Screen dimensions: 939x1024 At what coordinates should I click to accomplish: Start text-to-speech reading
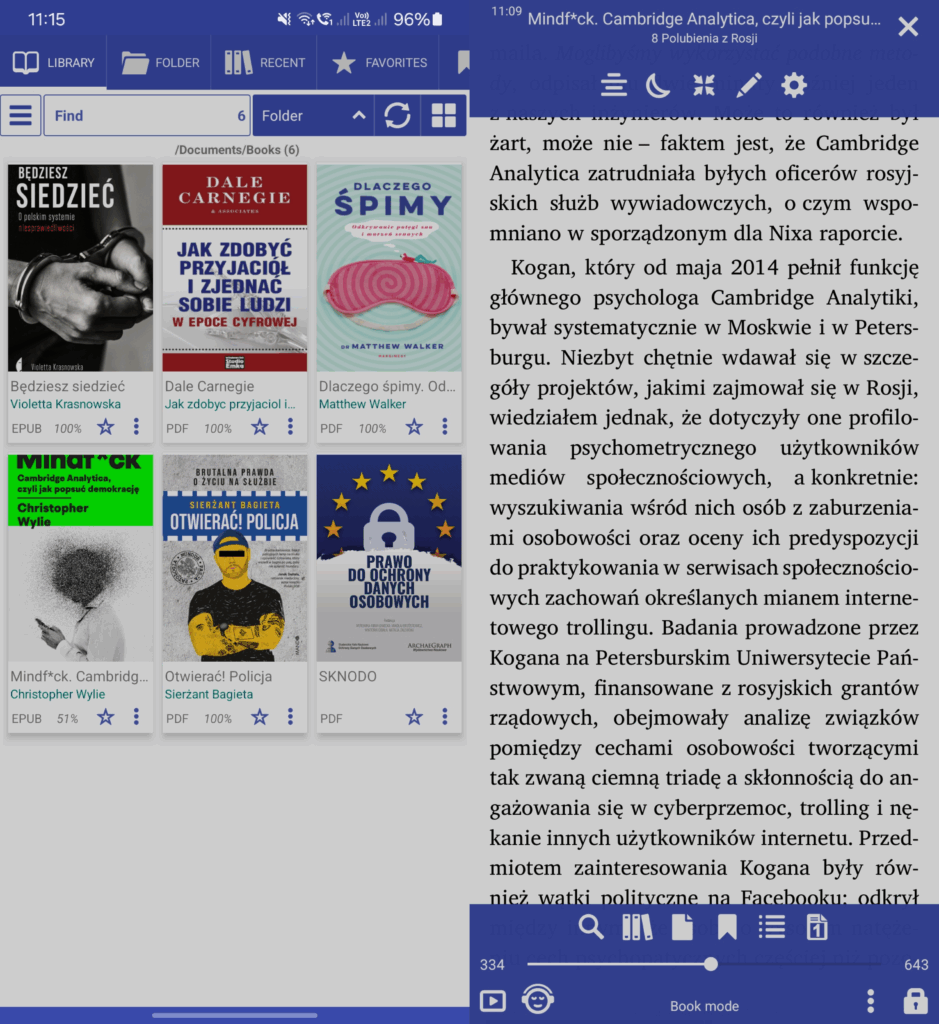538,999
